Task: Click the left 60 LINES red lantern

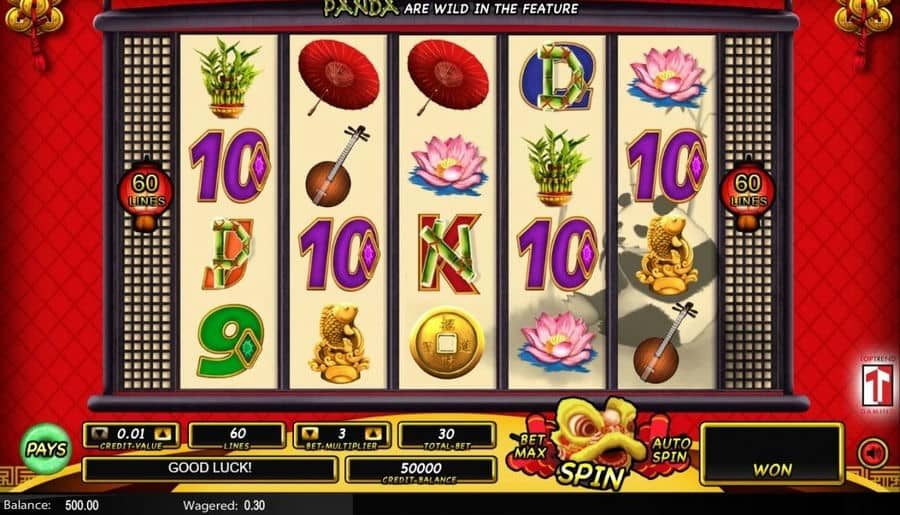Action: pos(145,194)
